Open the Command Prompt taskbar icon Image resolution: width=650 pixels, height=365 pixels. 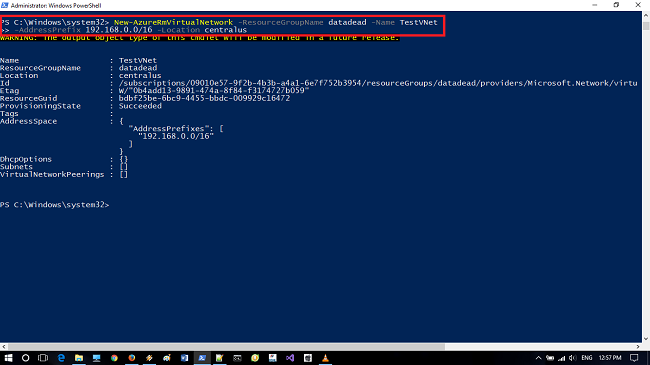(237, 358)
